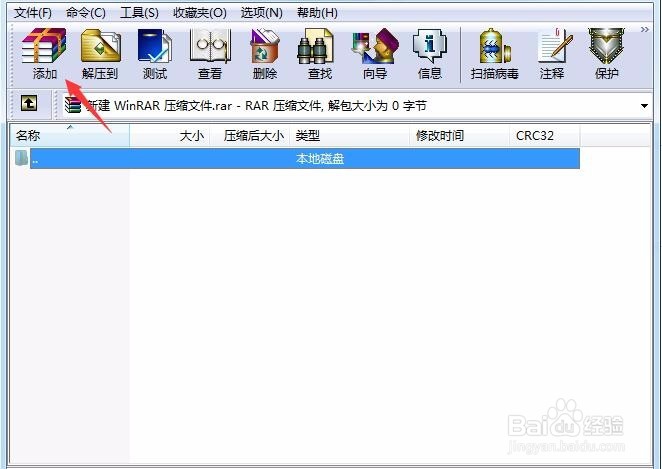The image size is (662, 469).
Task: Launch the Wizard (向导) tool
Action: [375, 54]
